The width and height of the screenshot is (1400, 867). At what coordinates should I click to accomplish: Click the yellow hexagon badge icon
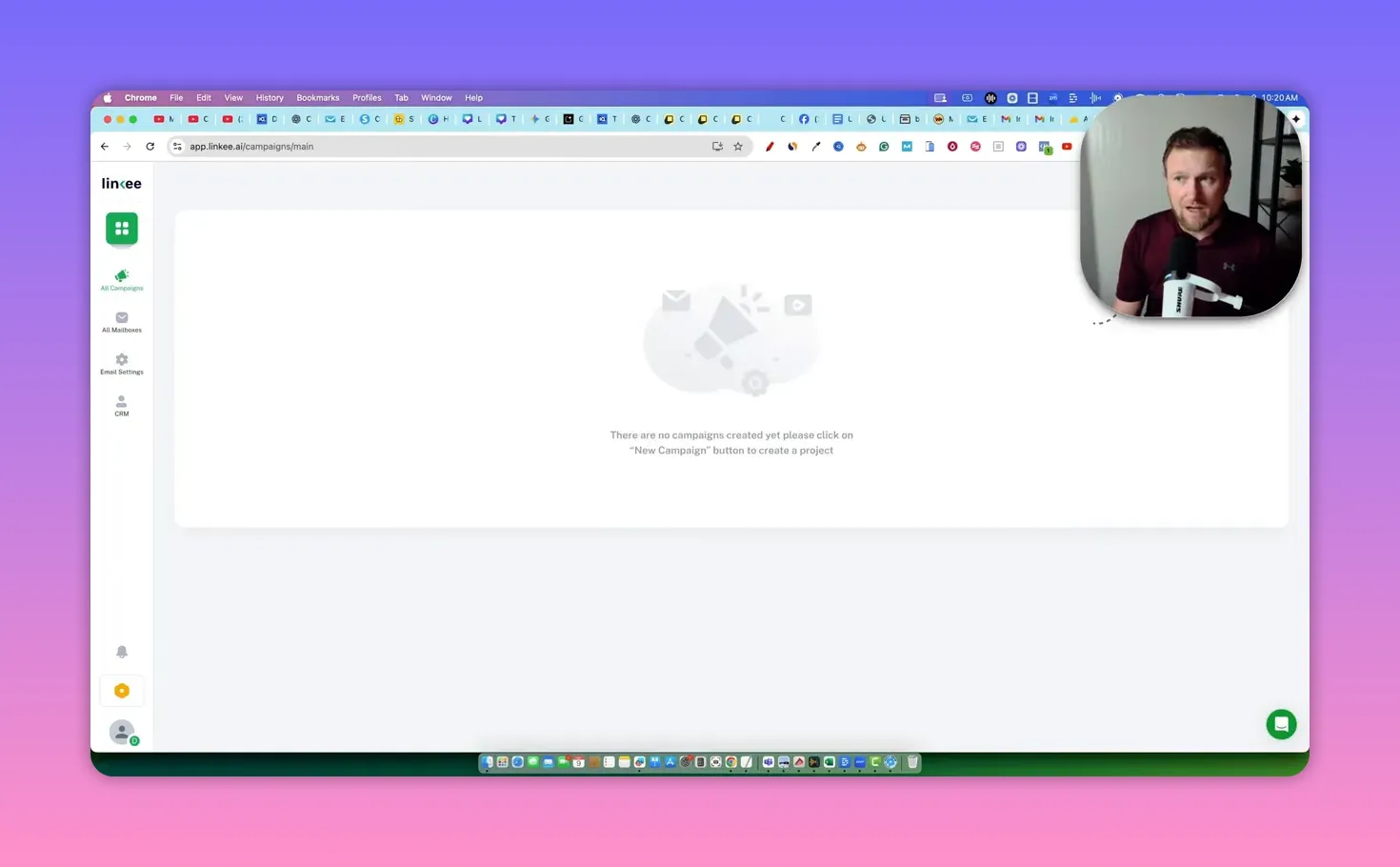point(121,691)
